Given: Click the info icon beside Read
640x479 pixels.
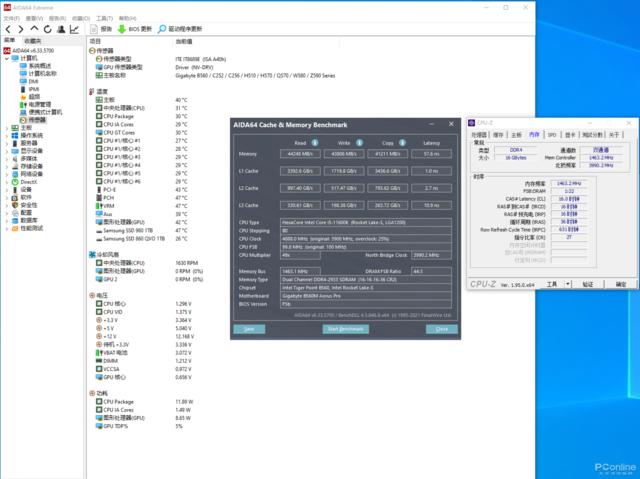Looking at the screenshot, I should [x=315, y=142].
